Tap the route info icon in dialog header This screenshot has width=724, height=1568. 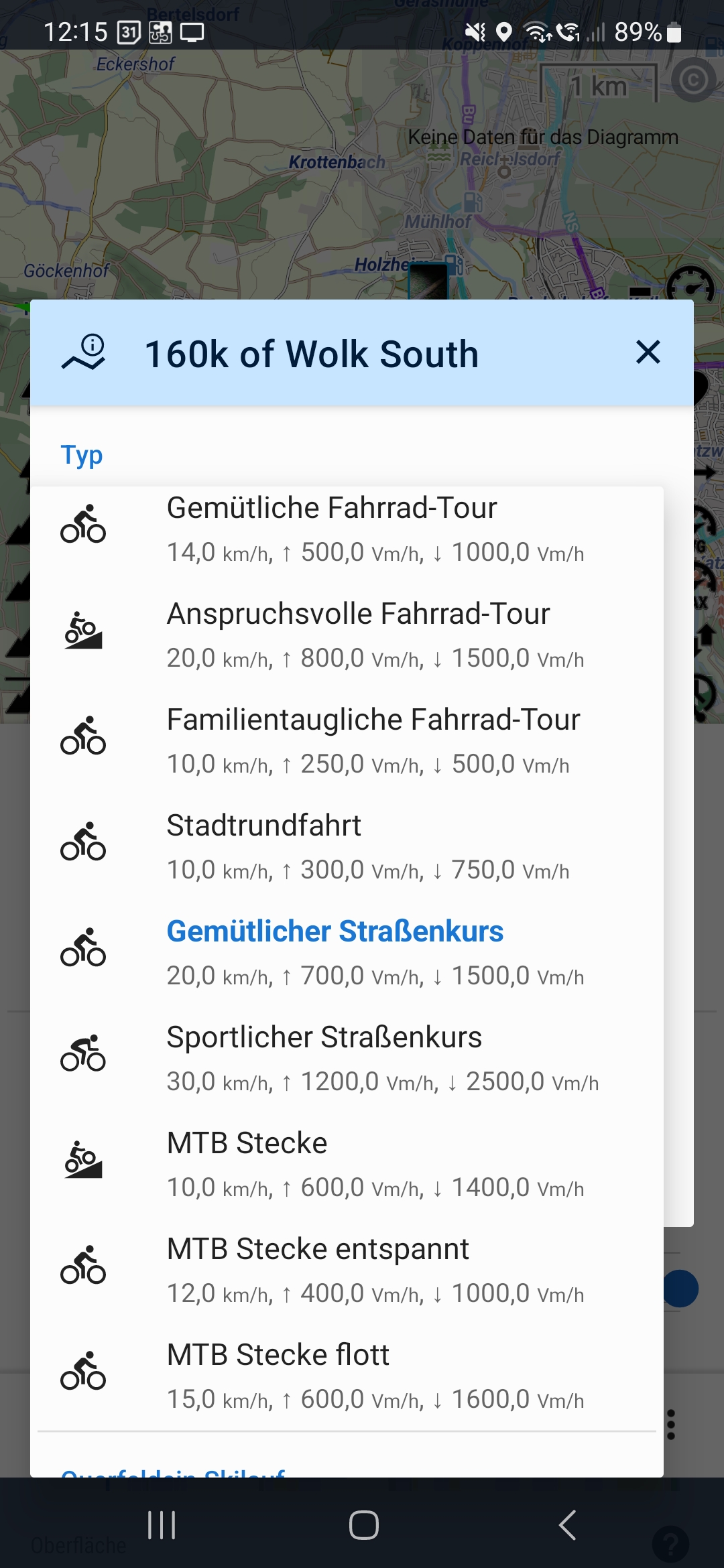(x=84, y=352)
